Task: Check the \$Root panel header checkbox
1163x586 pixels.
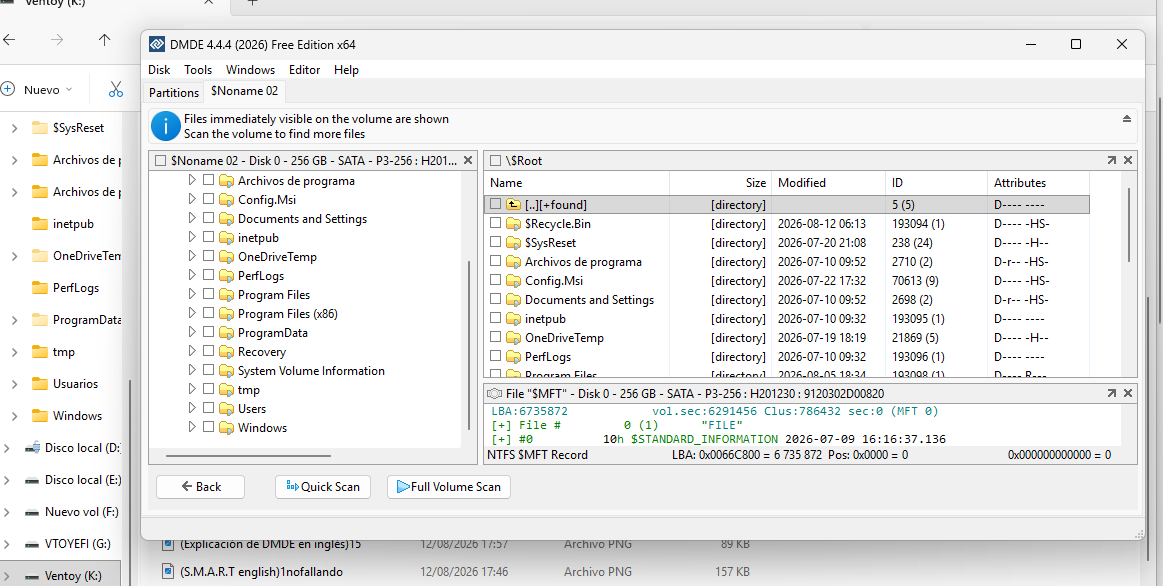Action: (x=495, y=160)
